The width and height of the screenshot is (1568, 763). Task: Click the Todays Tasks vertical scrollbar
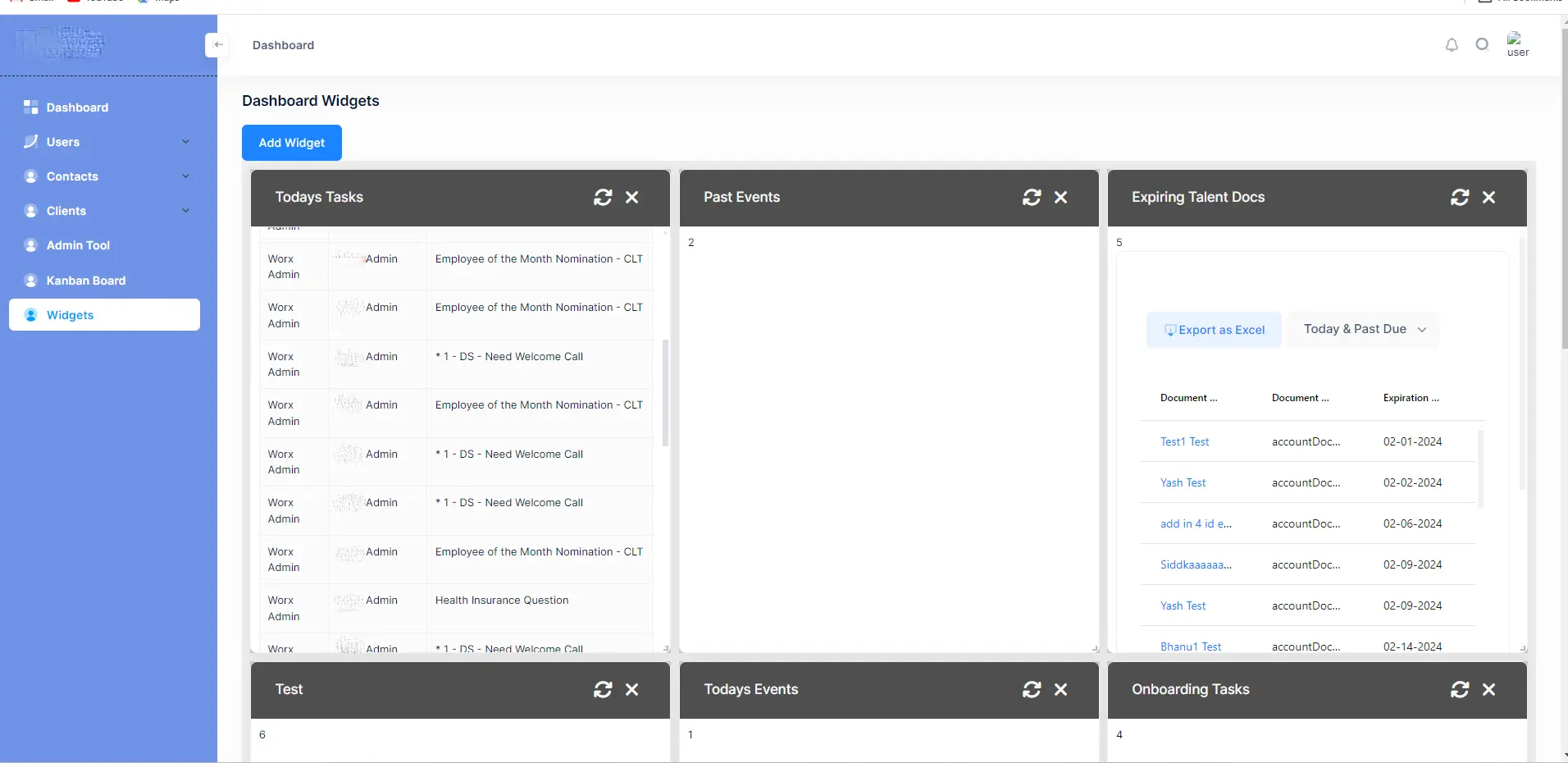pos(665,394)
